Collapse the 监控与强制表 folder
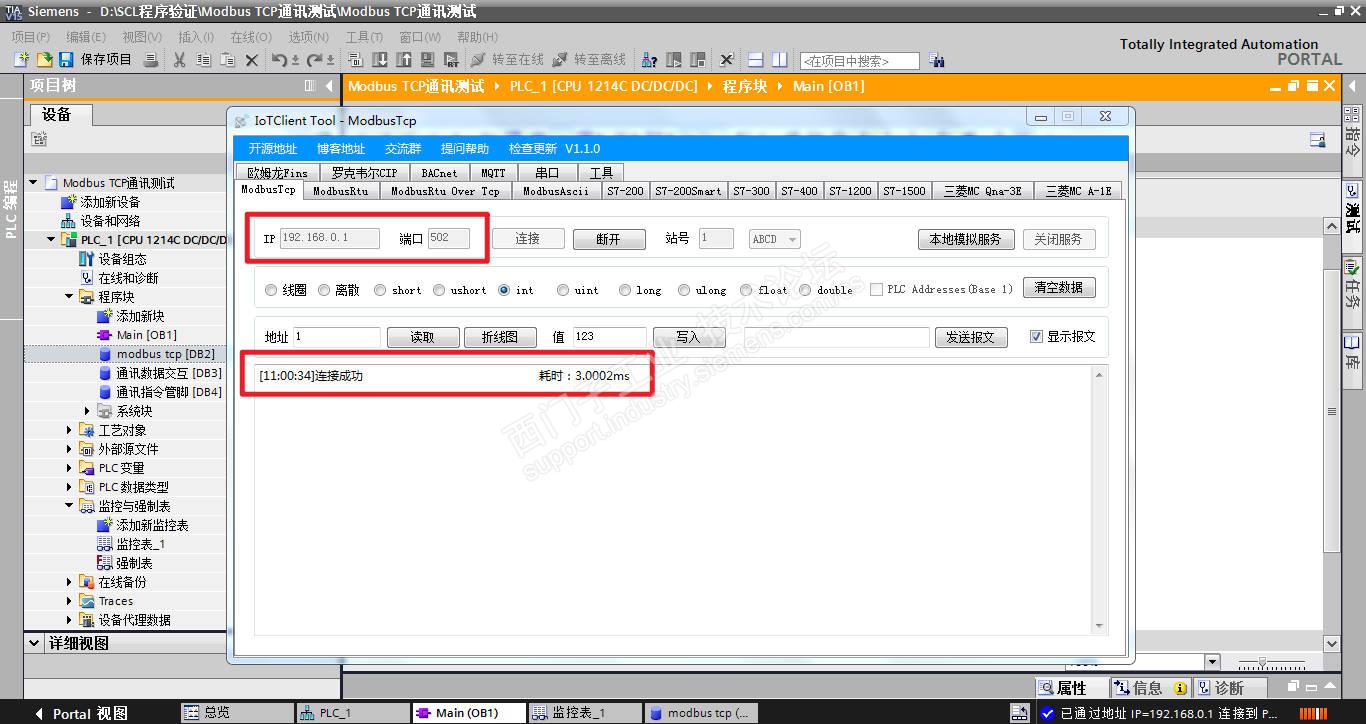 69,506
